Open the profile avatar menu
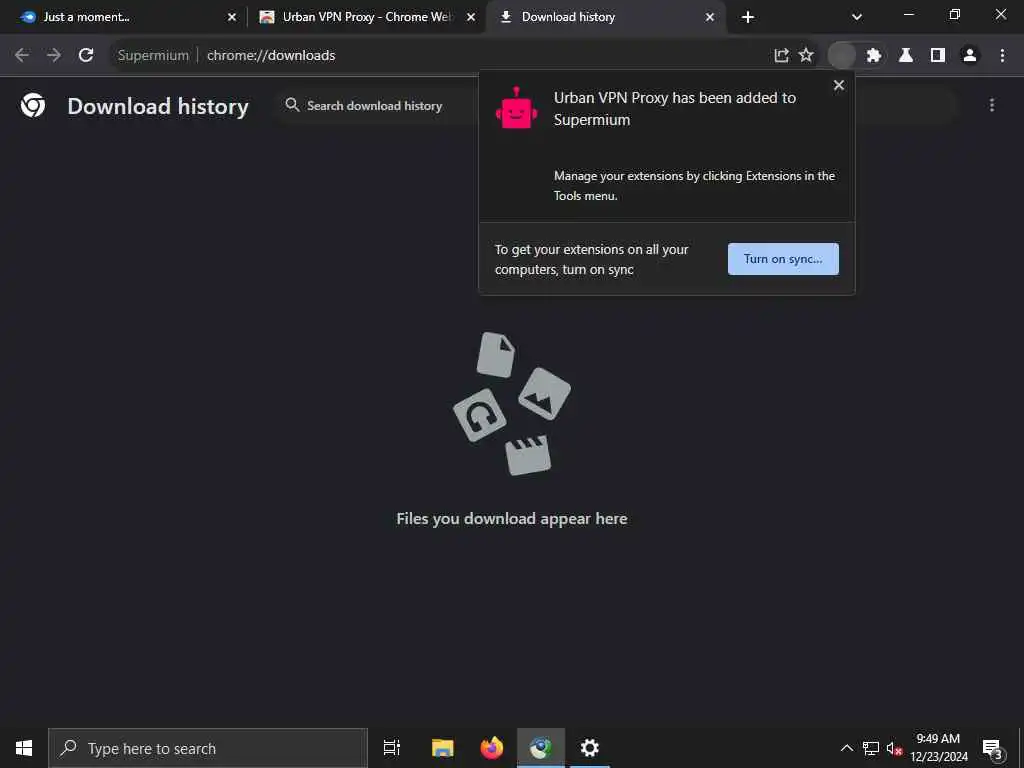1024x768 pixels. [970, 56]
